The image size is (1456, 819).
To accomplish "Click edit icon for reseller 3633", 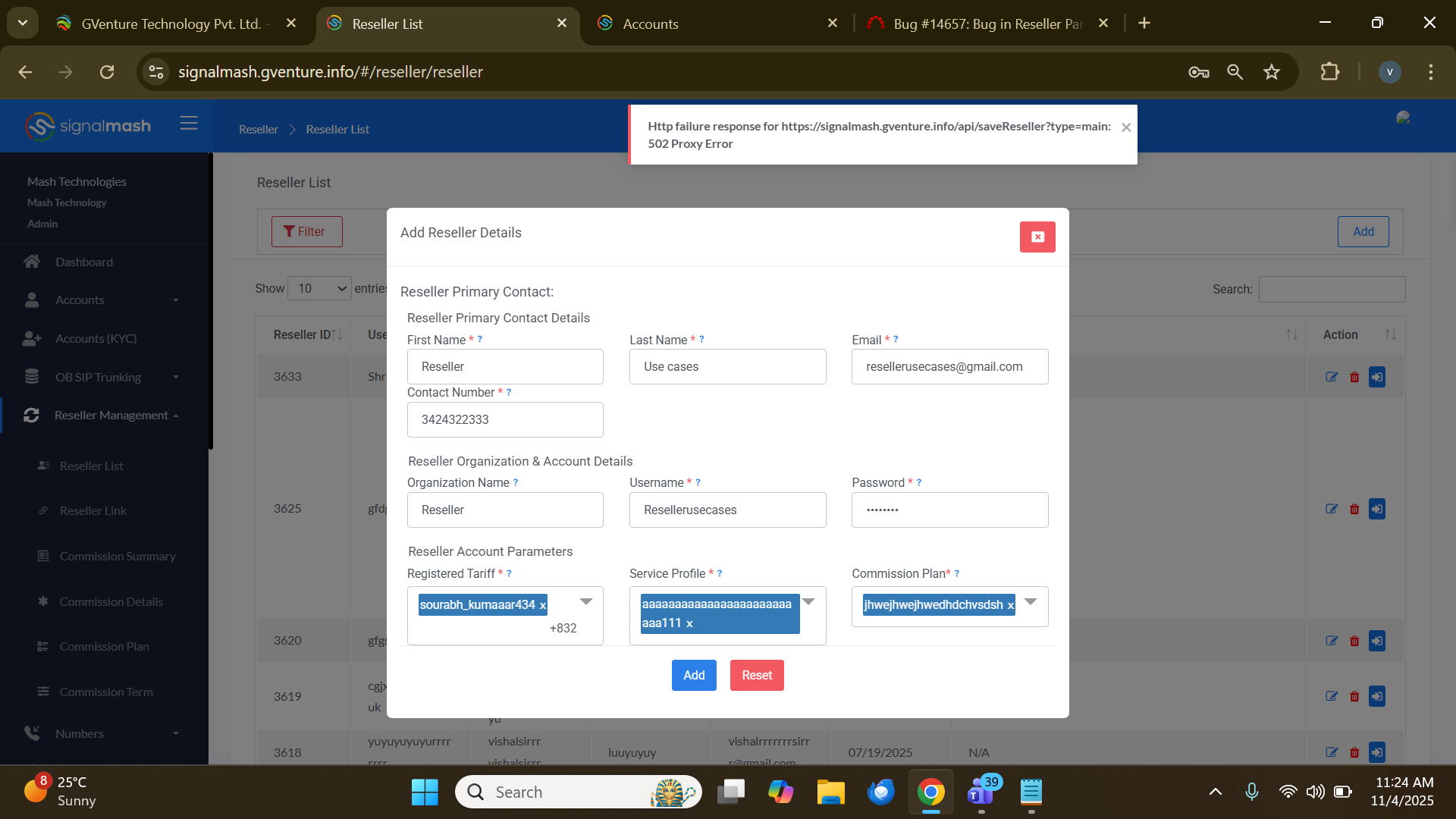I will coord(1331,377).
